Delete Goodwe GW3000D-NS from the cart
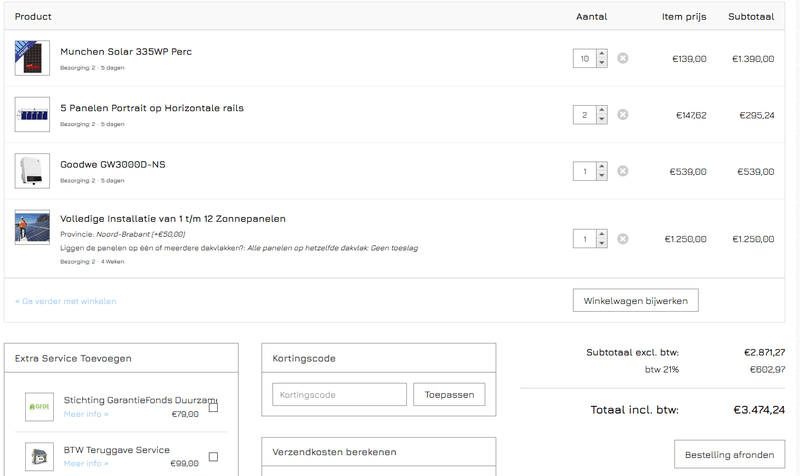 tap(622, 171)
